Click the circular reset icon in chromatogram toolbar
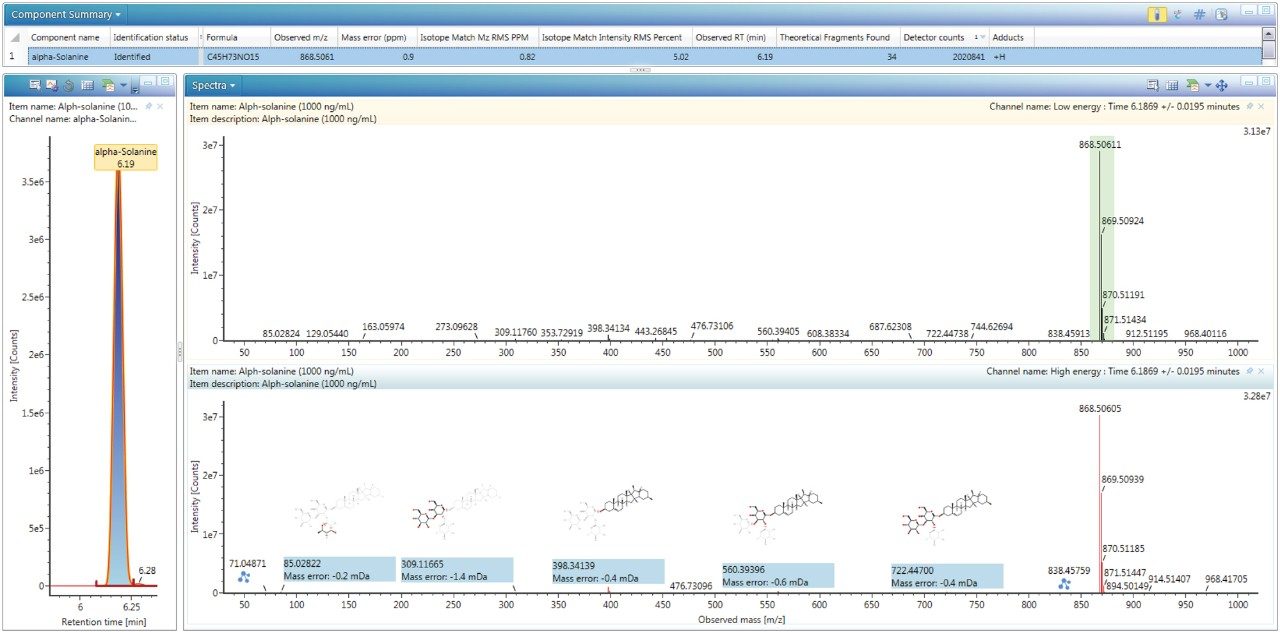This screenshot has width=1280, height=632. tap(69, 86)
